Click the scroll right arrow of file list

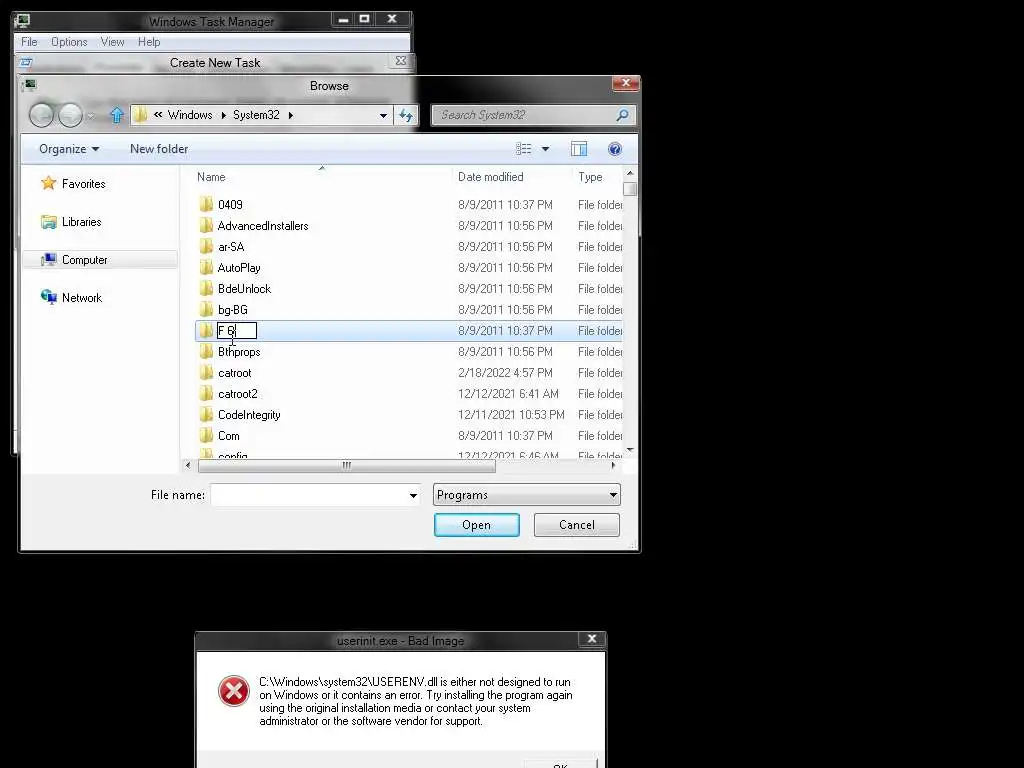(x=613, y=466)
